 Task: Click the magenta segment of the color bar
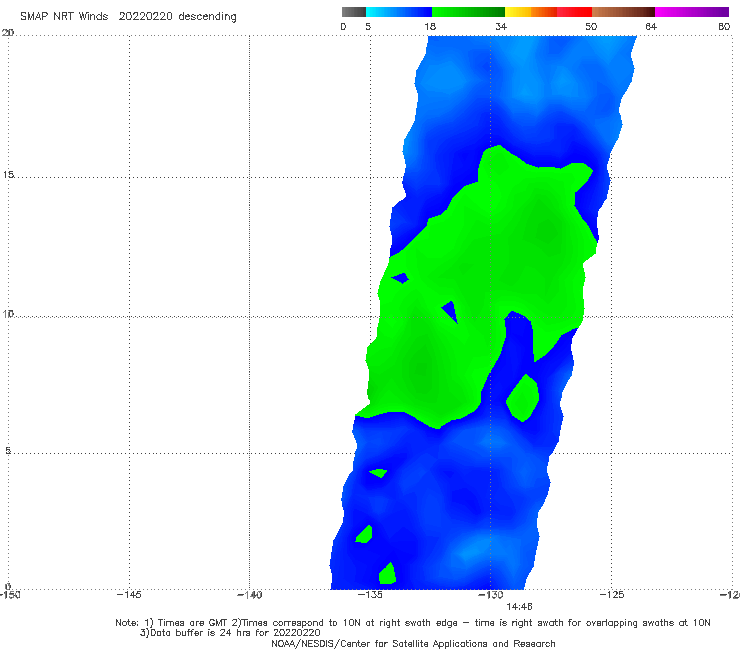(x=692, y=12)
